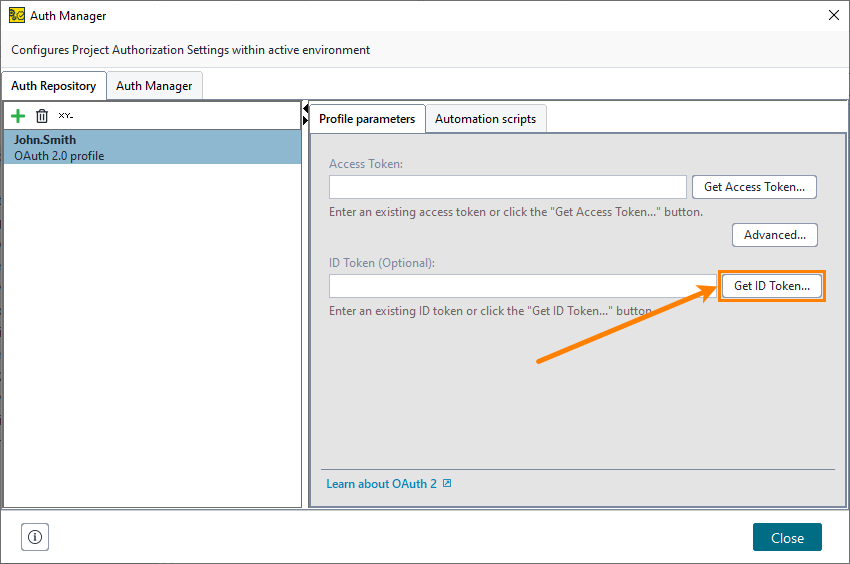Click the external link icon beside Learn about OAuth 2
Image resolution: width=850 pixels, height=564 pixels.
[447, 484]
